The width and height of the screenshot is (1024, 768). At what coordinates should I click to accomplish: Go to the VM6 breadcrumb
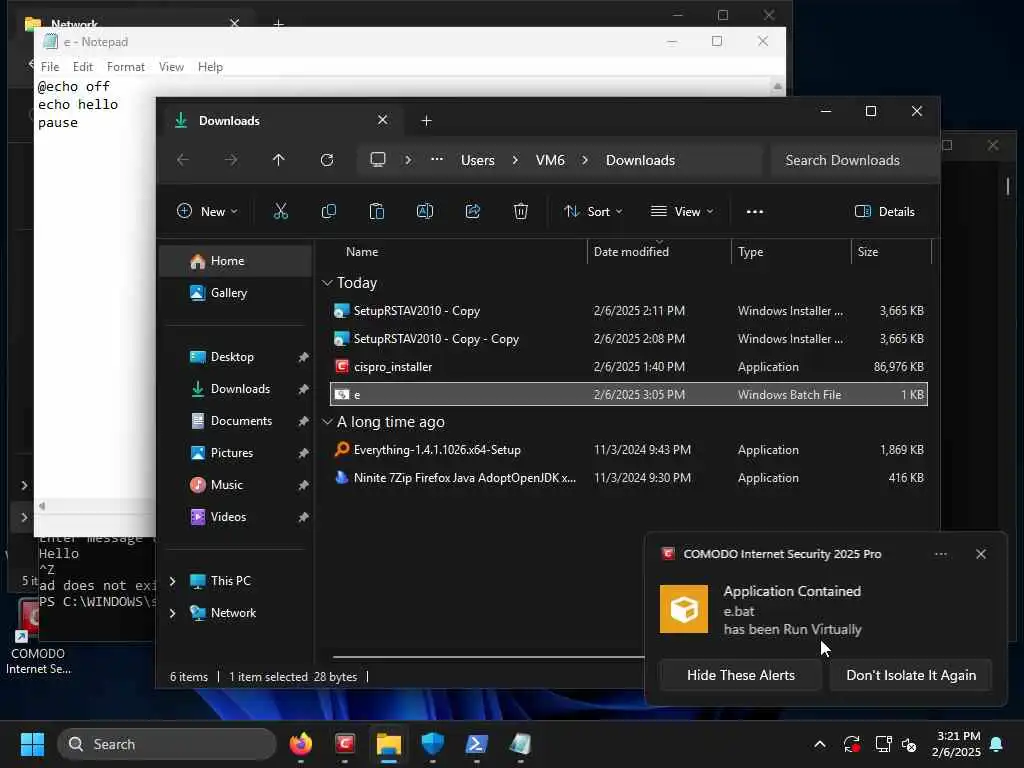pos(550,160)
